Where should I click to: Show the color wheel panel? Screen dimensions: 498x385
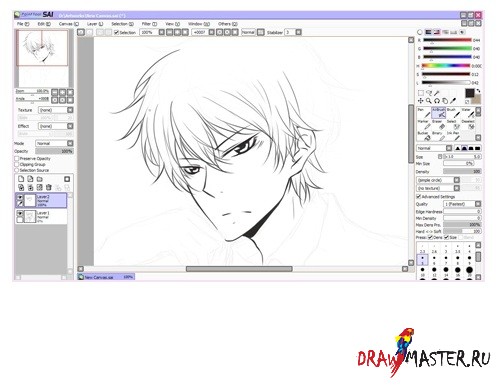click(420, 32)
